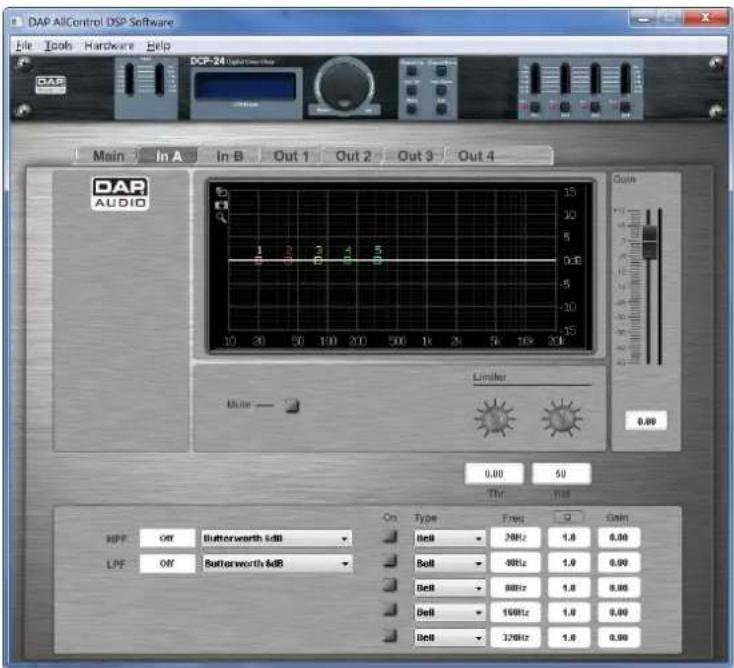Screen dimensions: 734x668
Task: Click the blue LCD display on the rack unit
Action: click(245, 86)
